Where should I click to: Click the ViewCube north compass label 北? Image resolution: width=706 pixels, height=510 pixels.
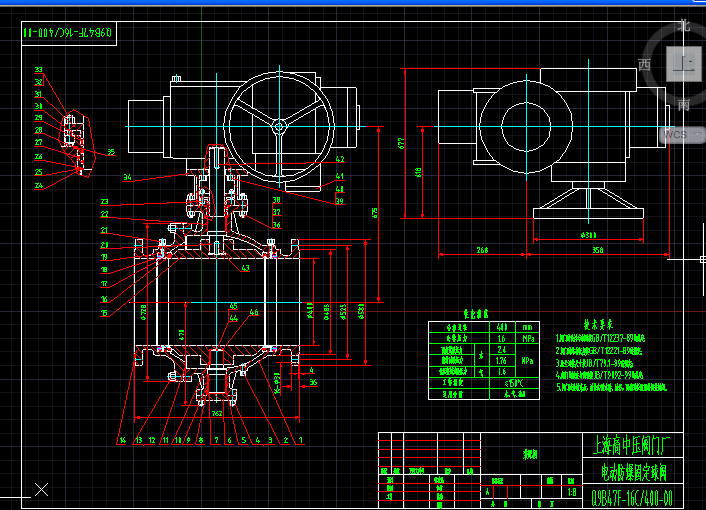(683, 26)
